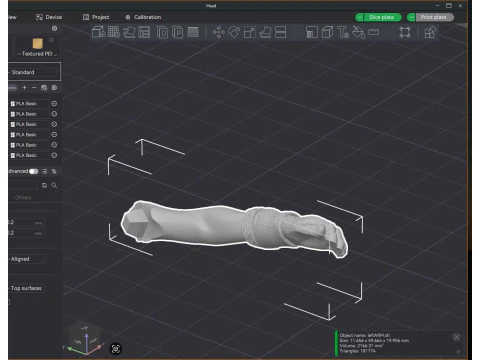The height and width of the screenshot is (360, 480).
Task: Click the settings icon right of Advanced
Action: (54, 171)
